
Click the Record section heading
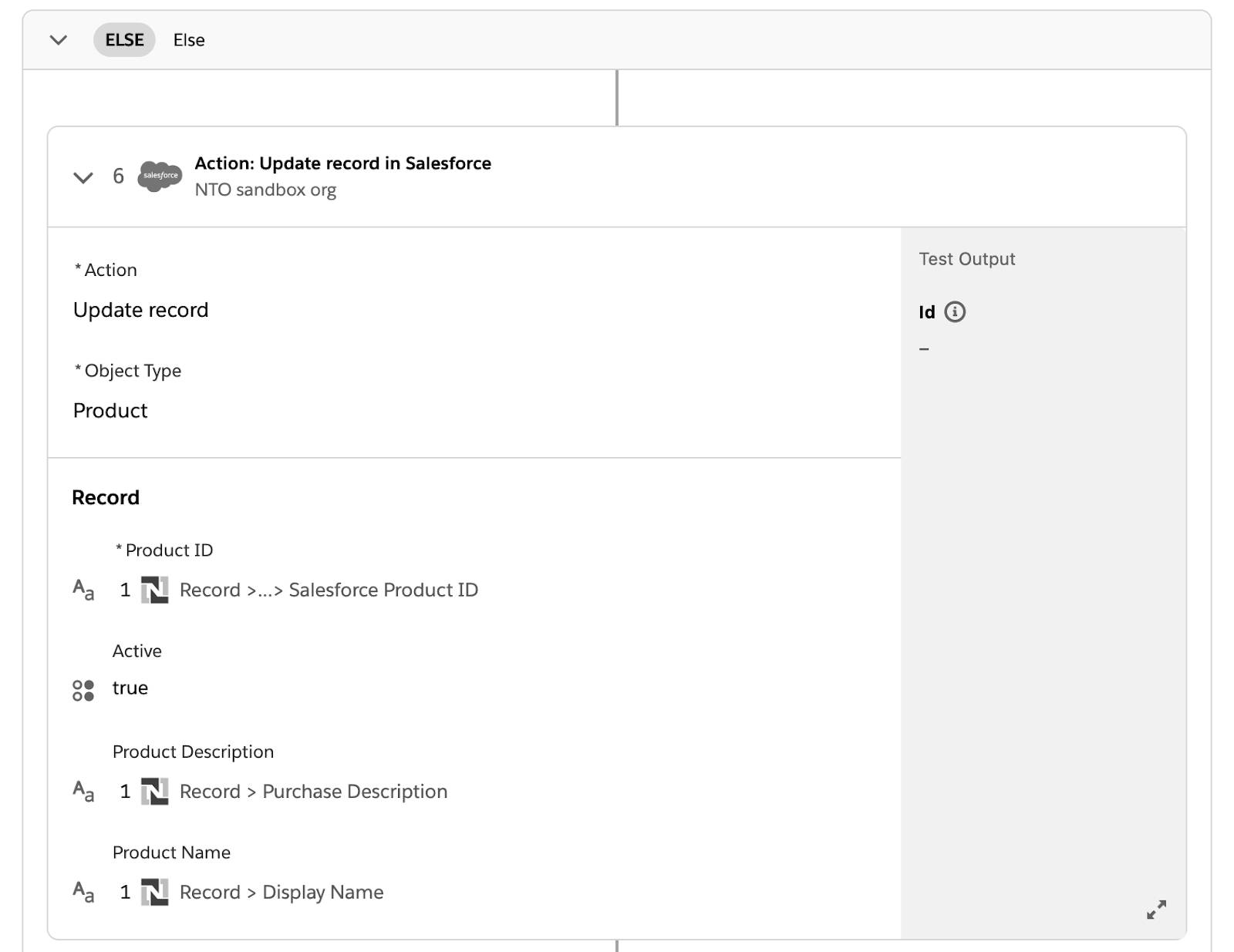point(106,498)
